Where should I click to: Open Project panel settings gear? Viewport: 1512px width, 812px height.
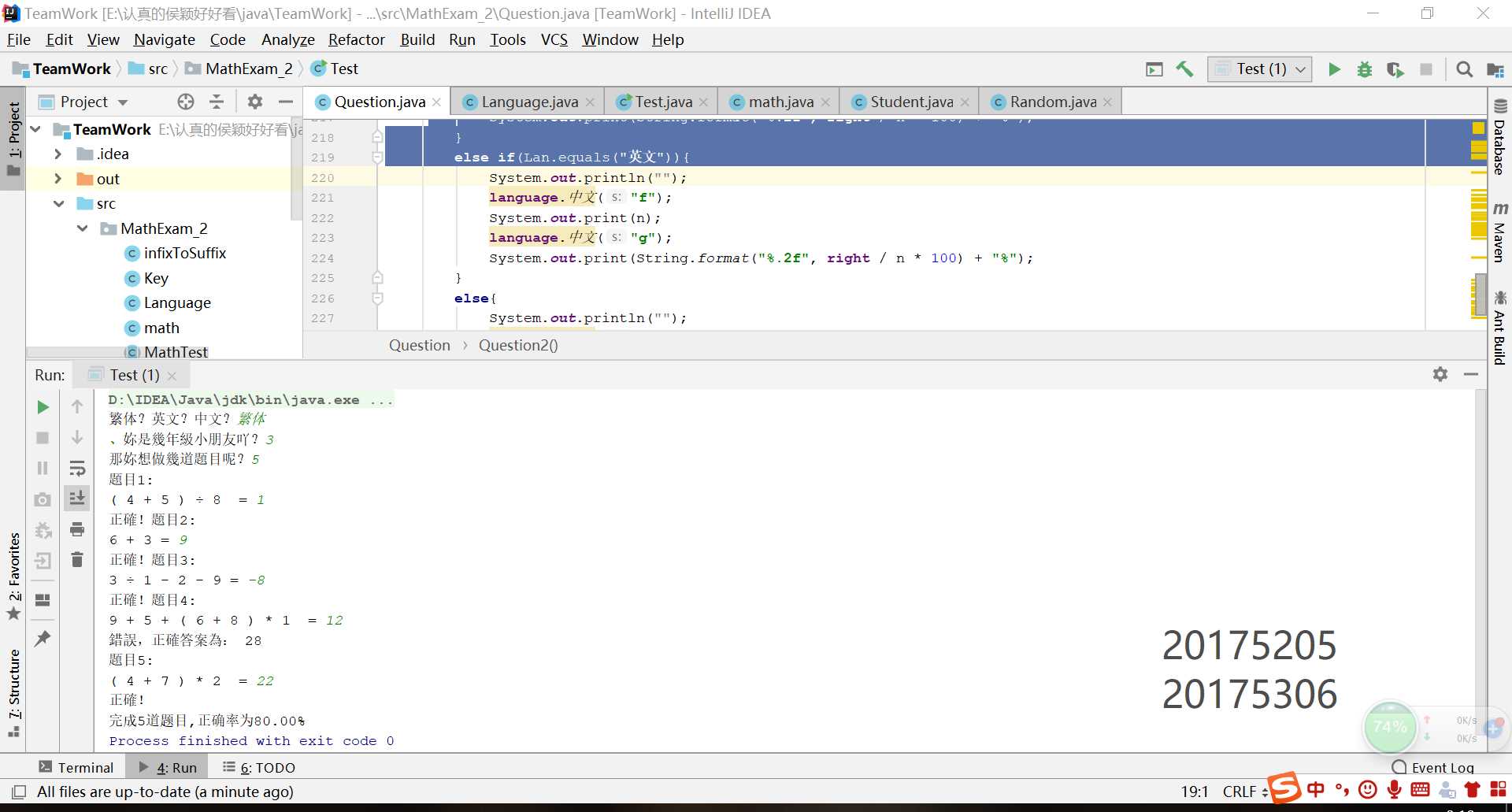click(x=255, y=102)
